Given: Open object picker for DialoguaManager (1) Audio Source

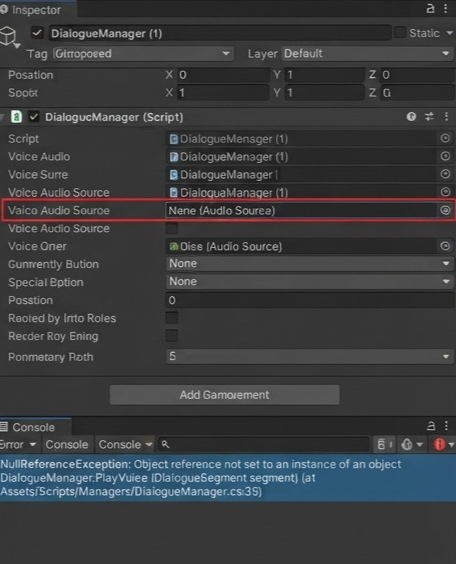Looking at the screenshot, I should click(x=445, y=192).
